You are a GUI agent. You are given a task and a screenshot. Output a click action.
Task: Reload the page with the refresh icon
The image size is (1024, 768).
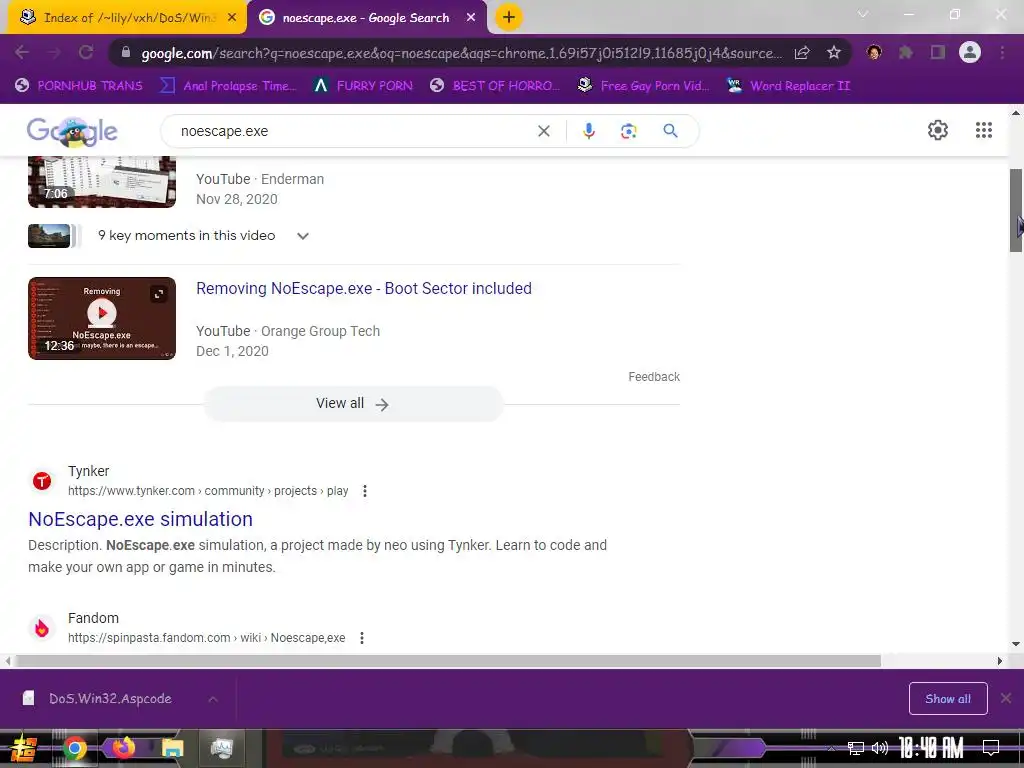pos(86,53)
